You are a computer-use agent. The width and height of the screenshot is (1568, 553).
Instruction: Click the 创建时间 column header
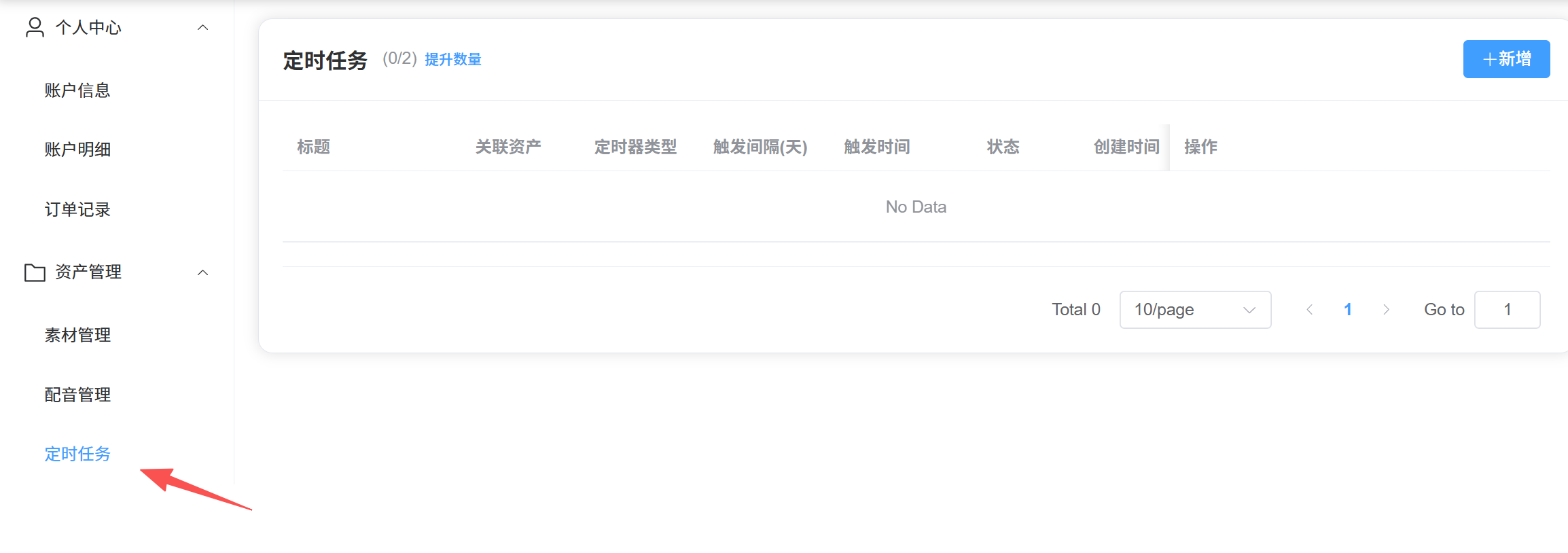[x=1126, y=147]
